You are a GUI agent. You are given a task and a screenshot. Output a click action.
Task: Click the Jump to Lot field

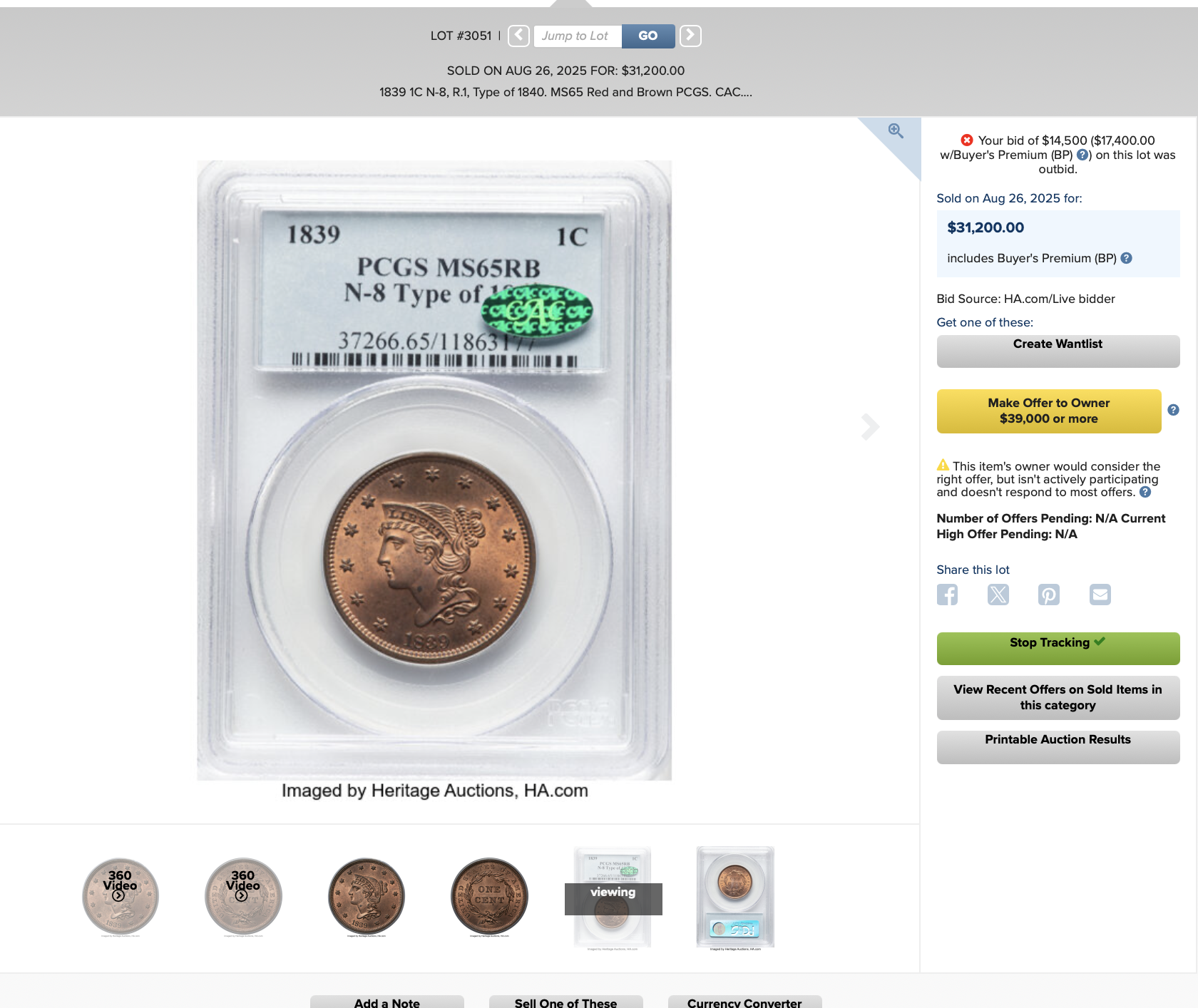(578, 36)
